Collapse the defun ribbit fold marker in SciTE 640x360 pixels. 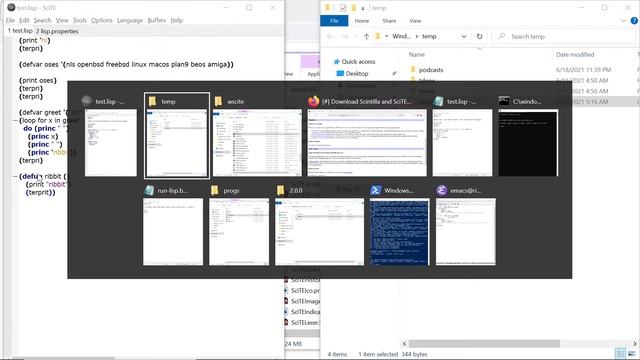15,176
